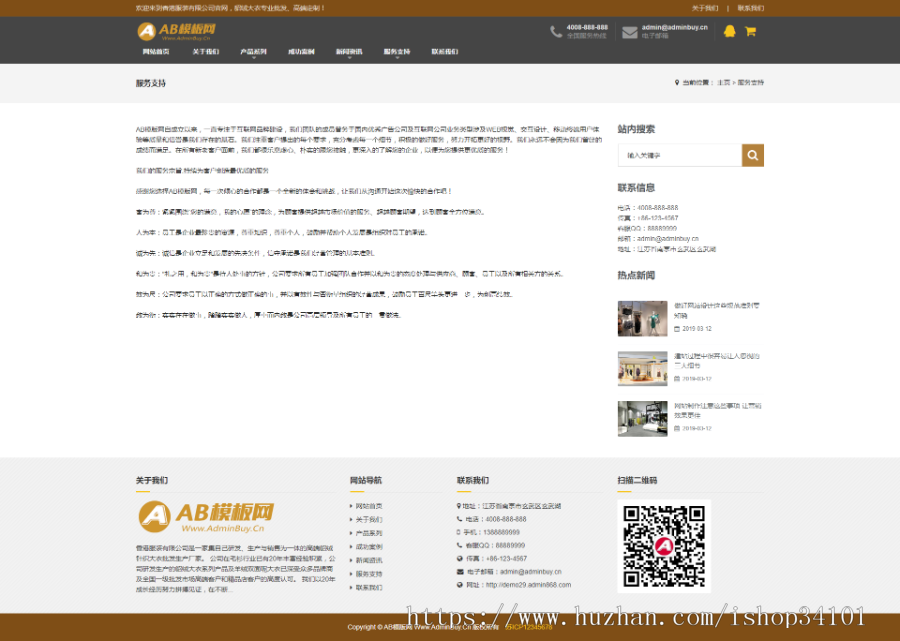Click the phone icon next to 4008-888-888

pyautogui.click(x=555, y=32)
